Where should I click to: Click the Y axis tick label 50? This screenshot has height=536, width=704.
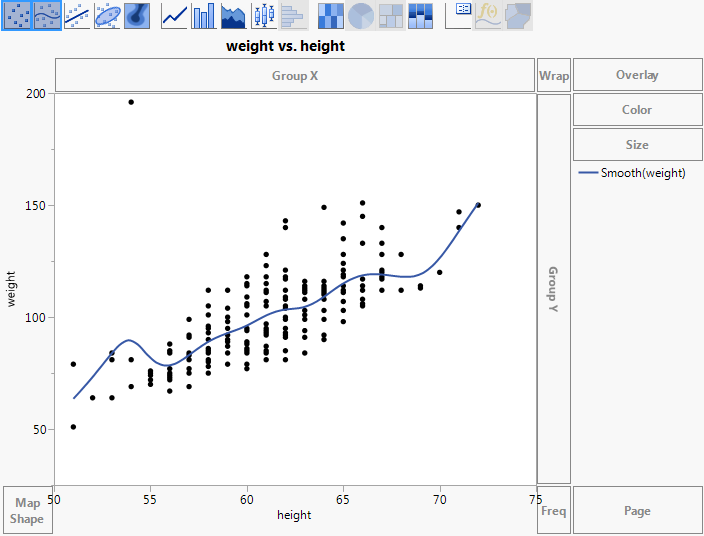point(40,430)
